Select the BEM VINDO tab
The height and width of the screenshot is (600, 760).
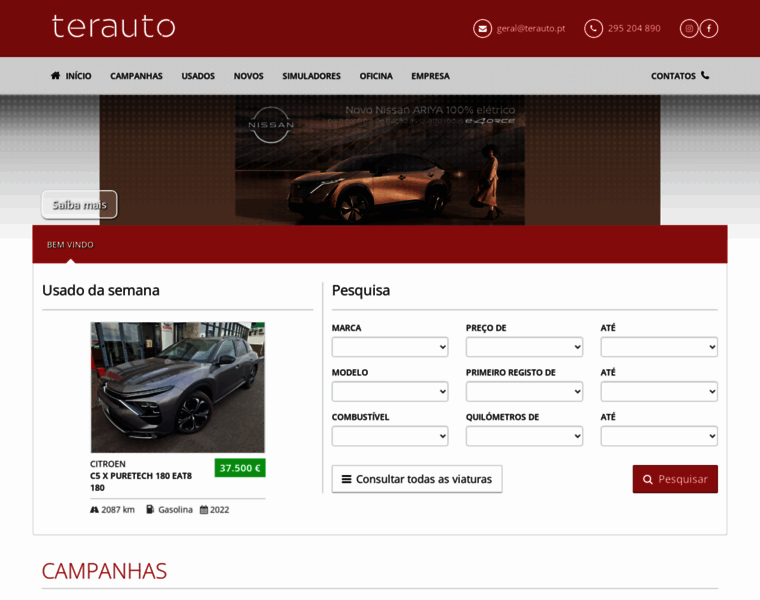[70, 245]
